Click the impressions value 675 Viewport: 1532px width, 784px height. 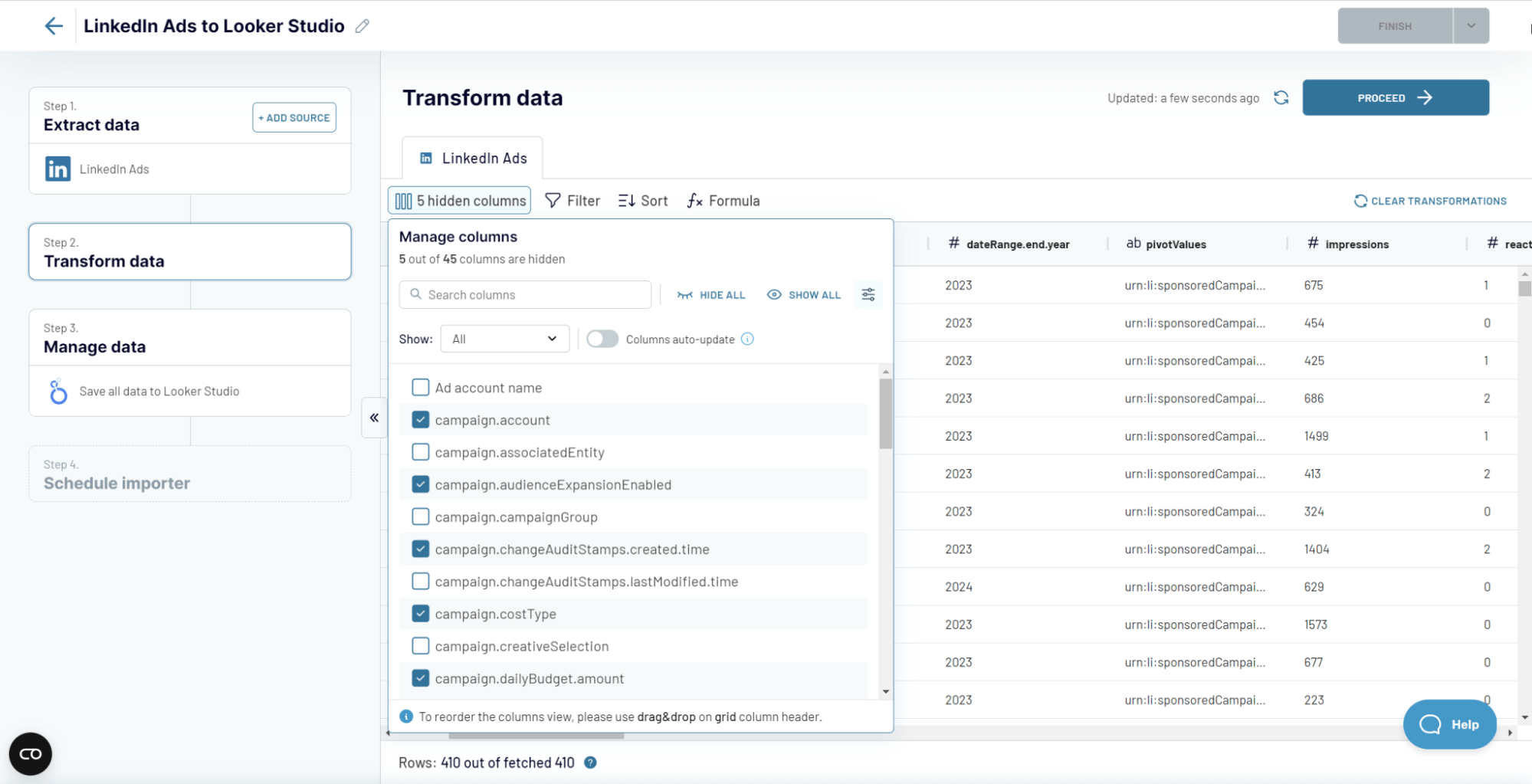1314,285
